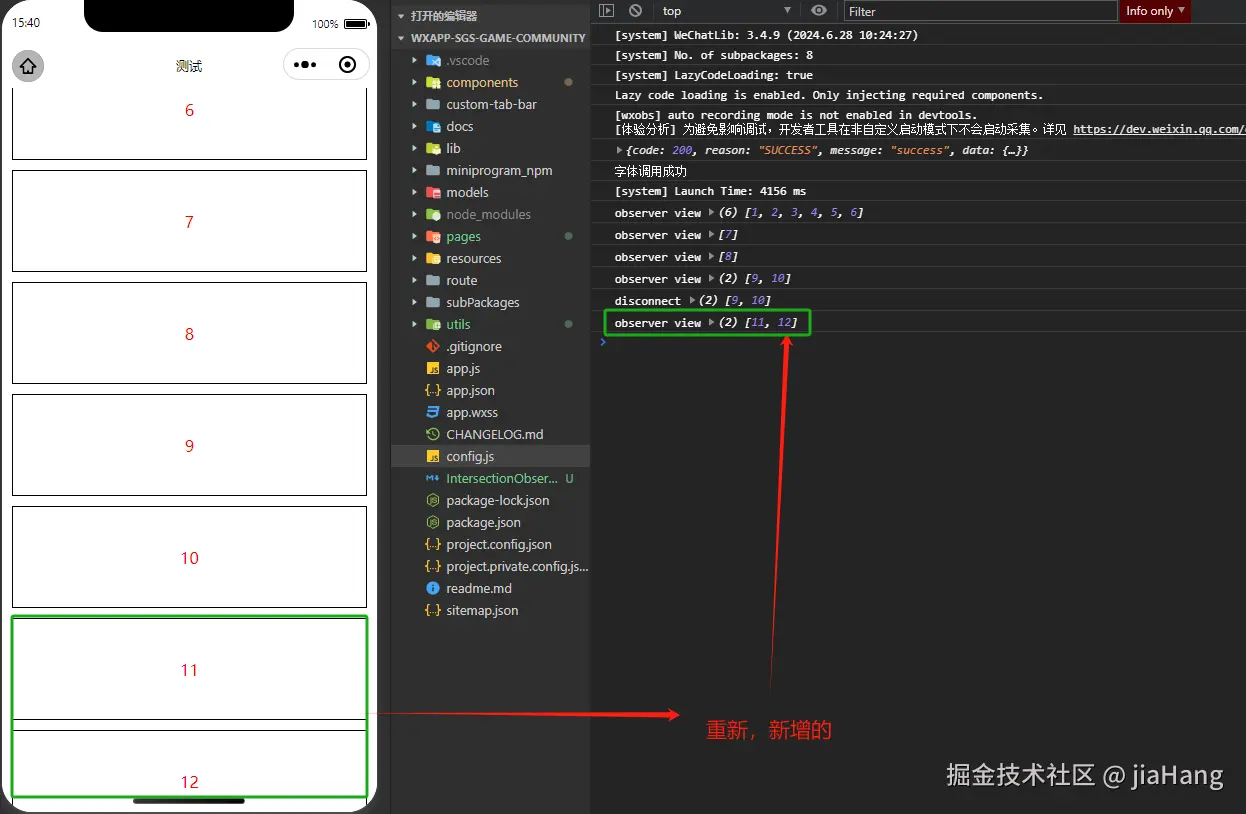Tap list item 11 in simulator
The width and height of the screenshot is (1246, 814).
coord(189,669)
